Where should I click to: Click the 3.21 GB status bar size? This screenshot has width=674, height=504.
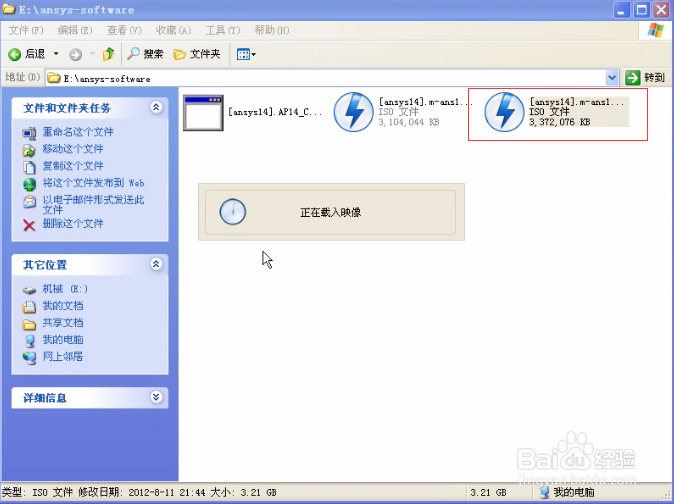pos(488,492)
